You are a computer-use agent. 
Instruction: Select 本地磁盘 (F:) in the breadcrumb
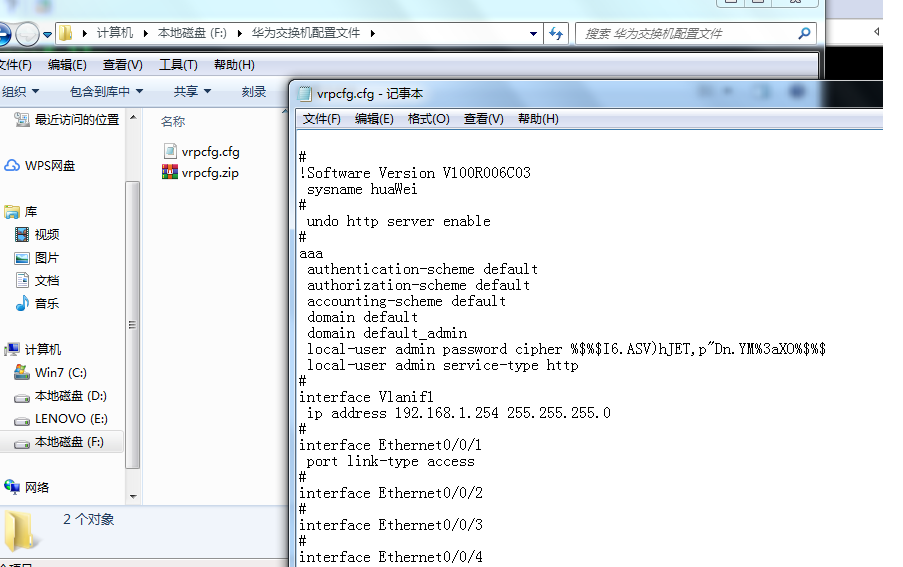tap(192, 33)
